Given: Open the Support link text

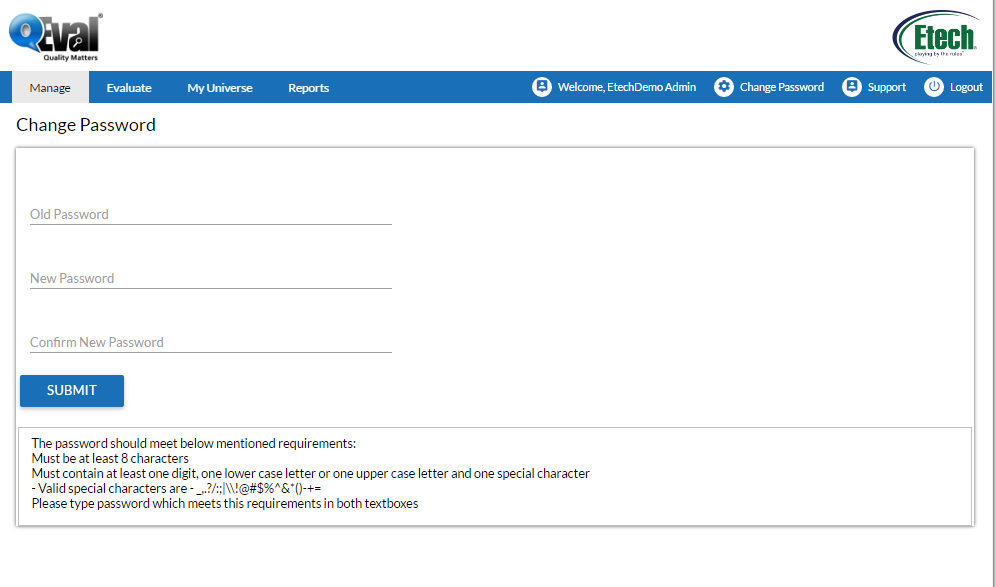Looking at the screenshot, I should point(887,88).
